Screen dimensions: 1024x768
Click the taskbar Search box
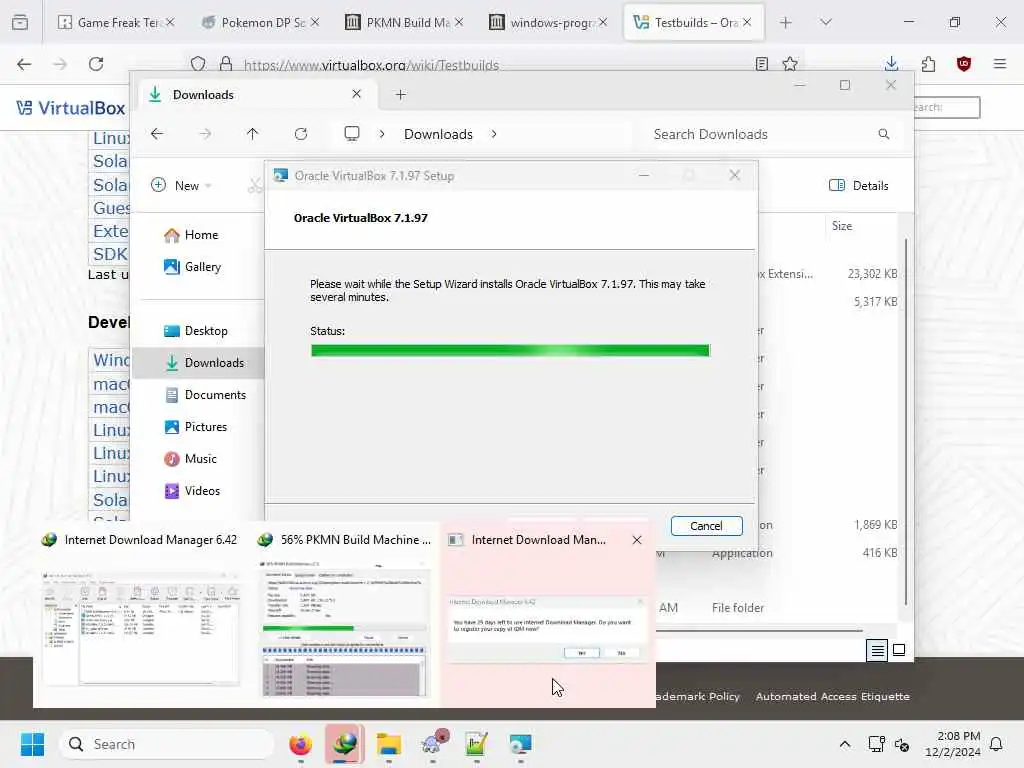(166, 744)
